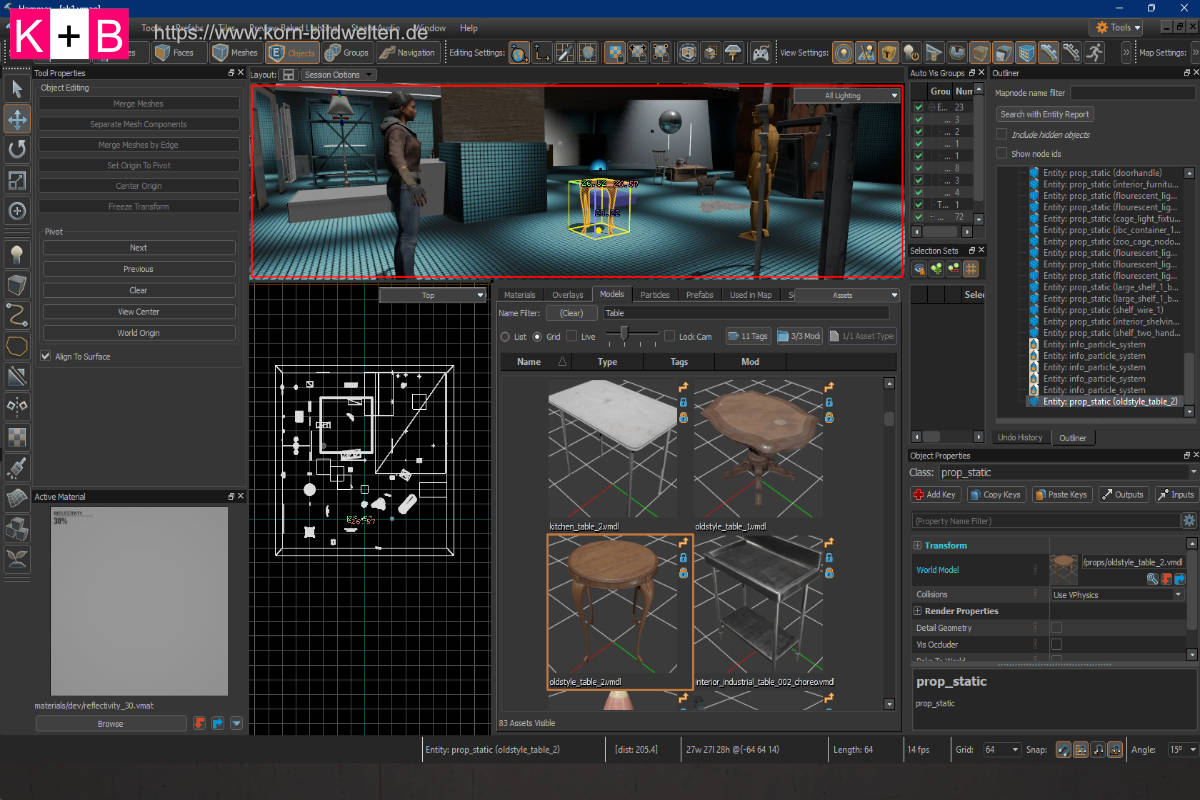Open the Class prop_static dropdown

(1068, 472)
